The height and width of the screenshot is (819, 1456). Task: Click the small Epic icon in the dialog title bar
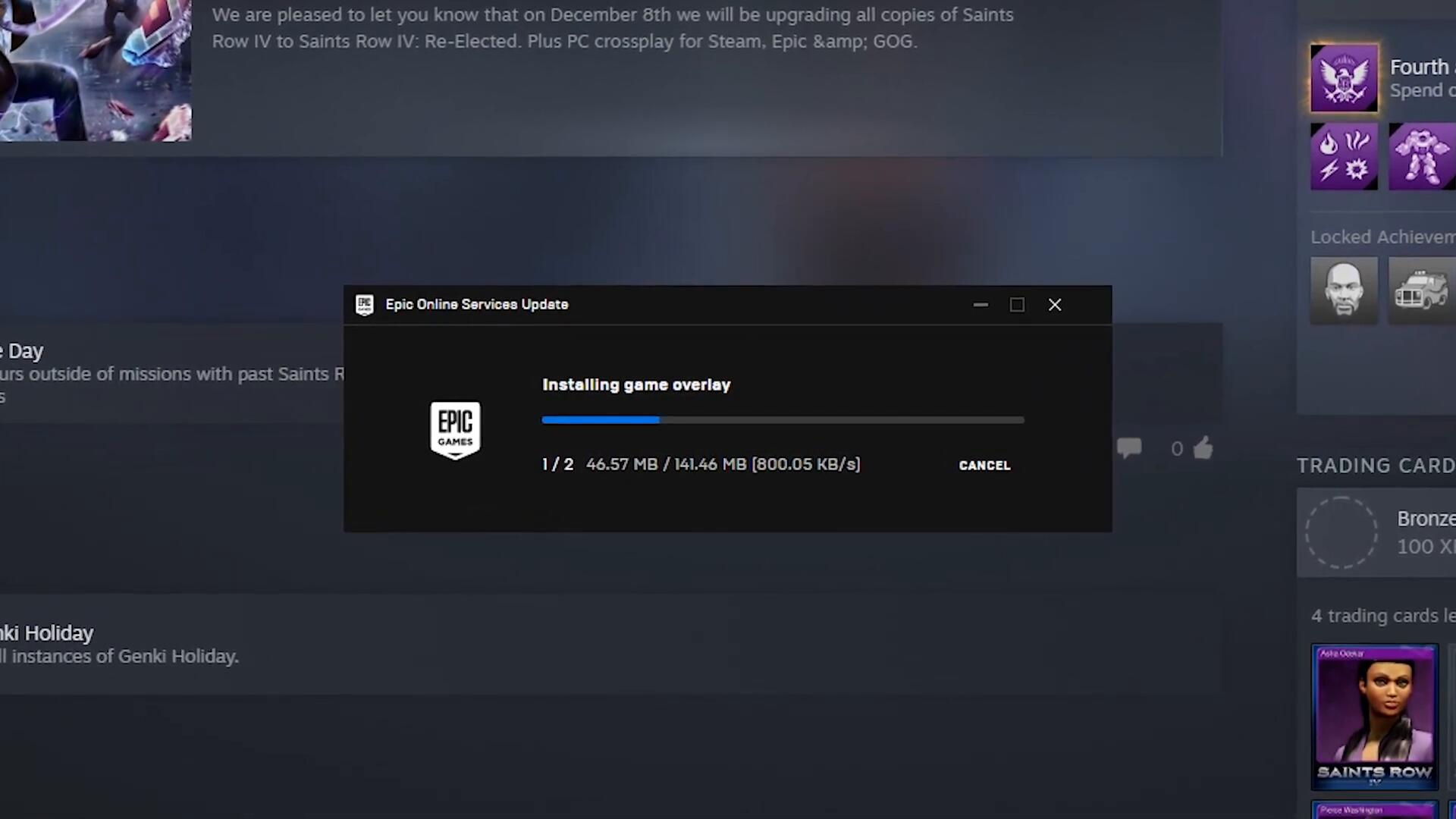(x=365, y=305)
